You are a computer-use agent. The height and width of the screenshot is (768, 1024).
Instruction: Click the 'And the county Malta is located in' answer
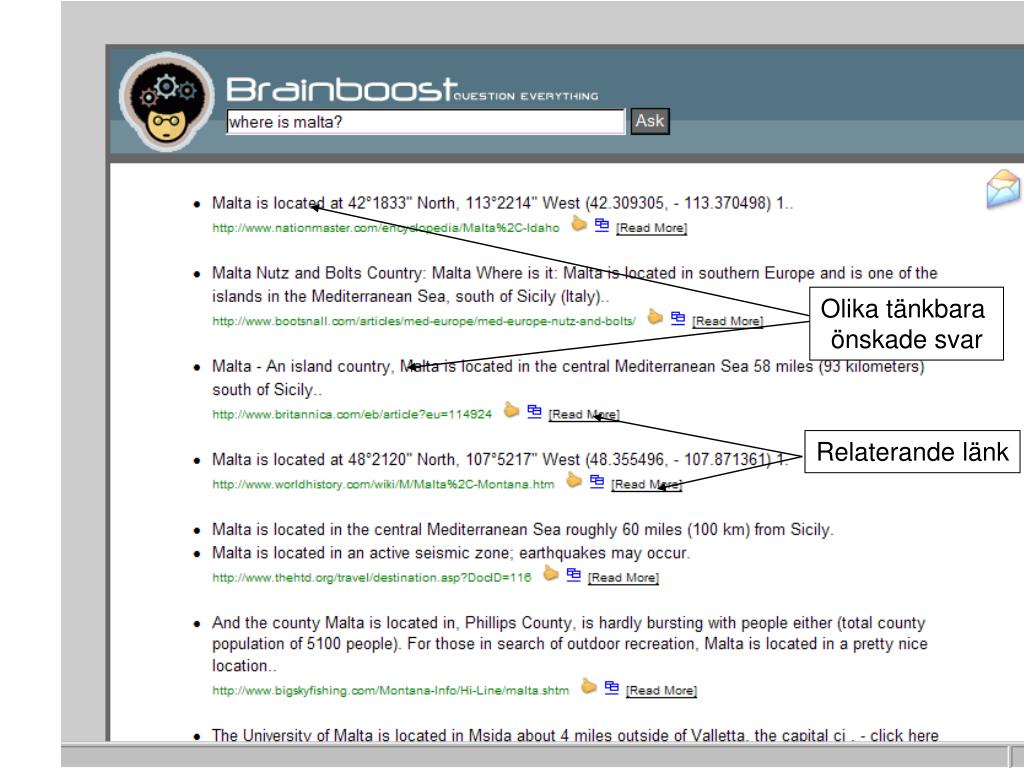569,644
